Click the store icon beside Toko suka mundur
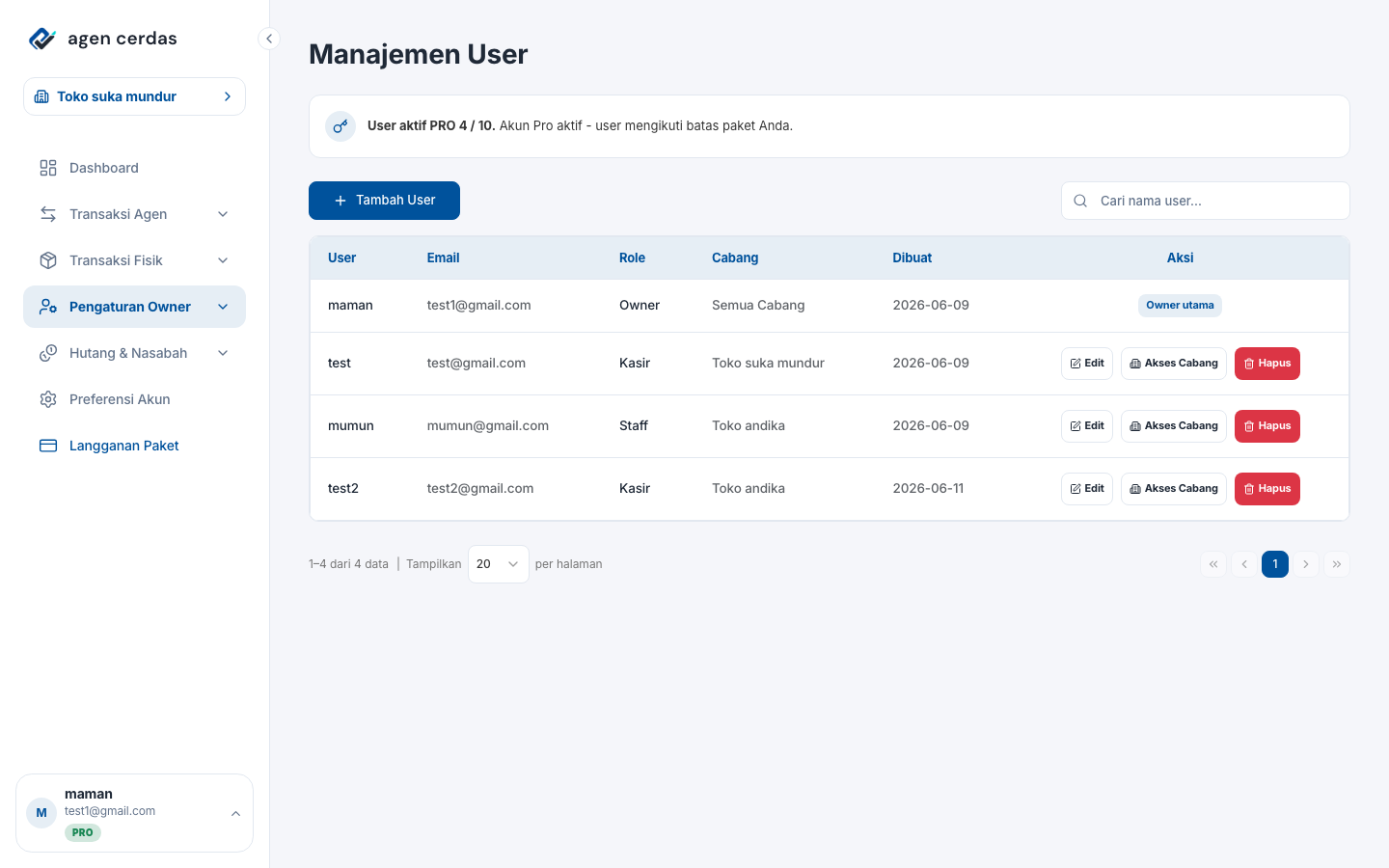Image resolution: width=1389 pixels, height=868 pixels. click(41, 96)
